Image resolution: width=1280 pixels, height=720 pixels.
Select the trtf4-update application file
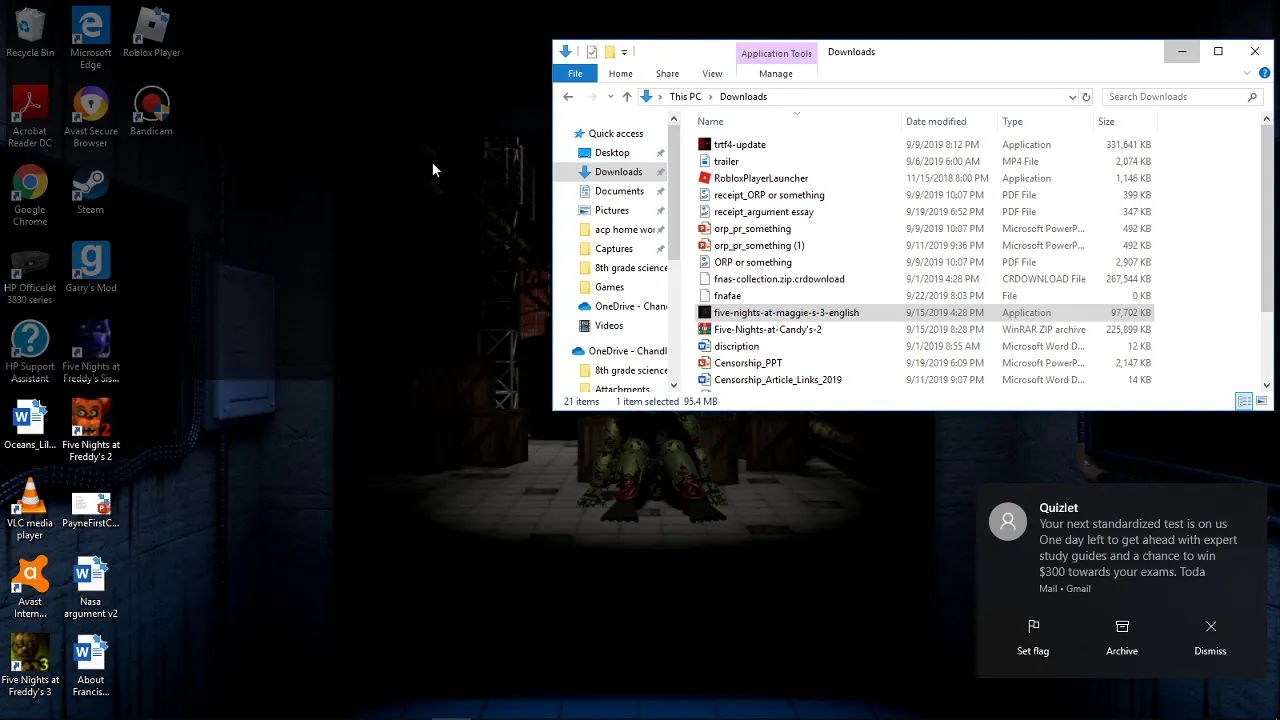coord(925,145)
